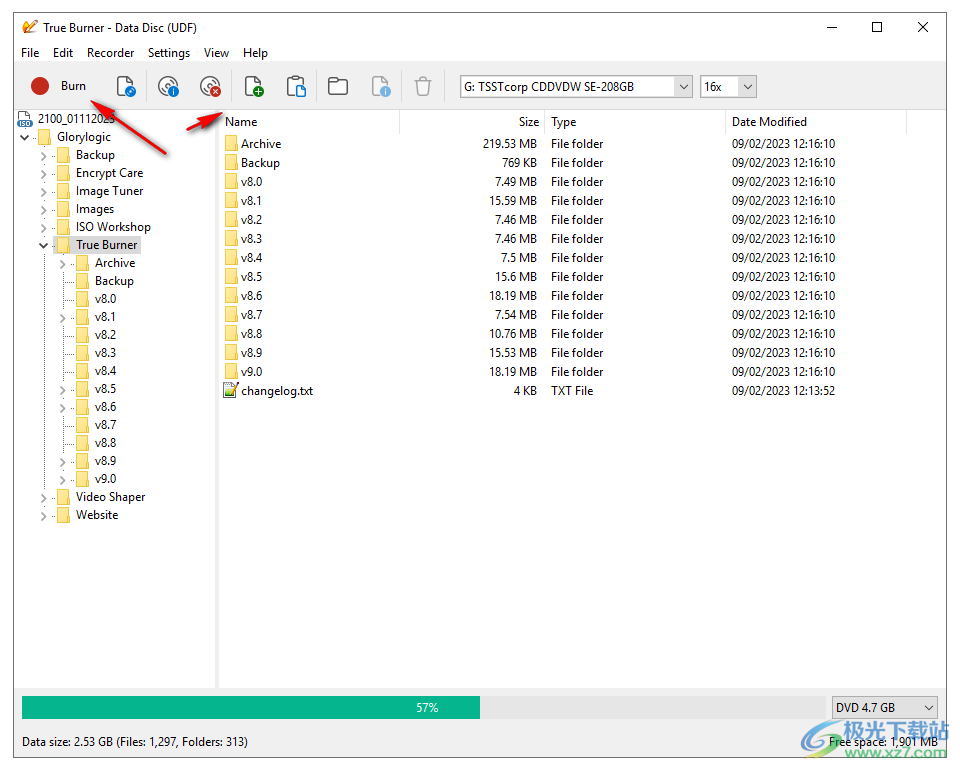Screen dimensions: 960x769
Task: Expand the v8.6 subfolder in tree
Action: (x=62, y=408)
